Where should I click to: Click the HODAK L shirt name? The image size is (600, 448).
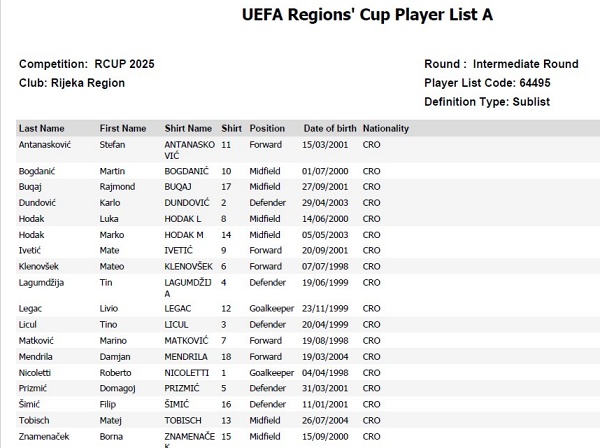point(183,219)
